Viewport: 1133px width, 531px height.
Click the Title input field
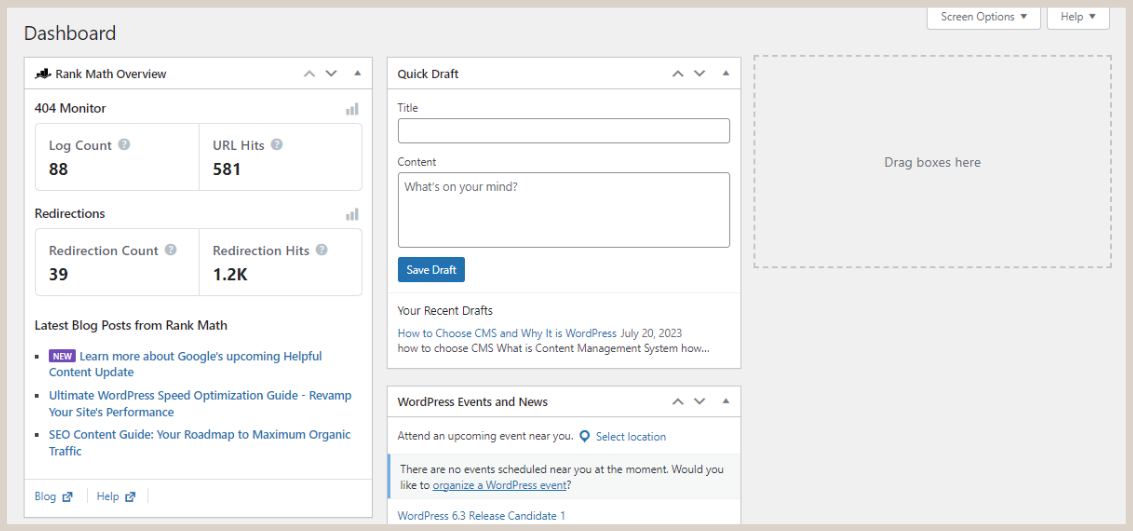(x=564, y=131)
